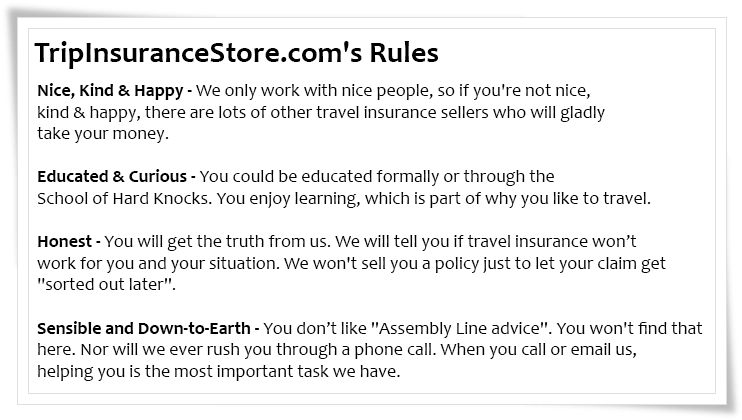Click the Sensible and Down-to-Earth bold label
This screenshot has height=420, width=742.
pos(144,328)
